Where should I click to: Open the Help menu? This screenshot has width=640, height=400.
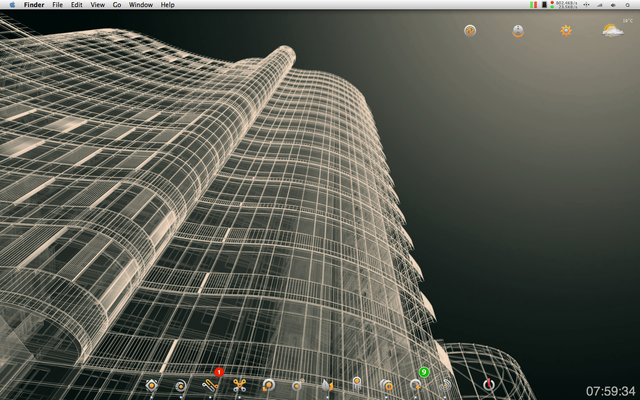(x=167, y=5)
